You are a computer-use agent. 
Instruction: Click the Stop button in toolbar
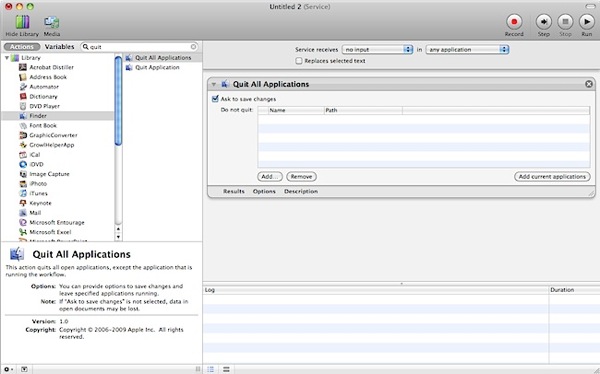(565, 22)
